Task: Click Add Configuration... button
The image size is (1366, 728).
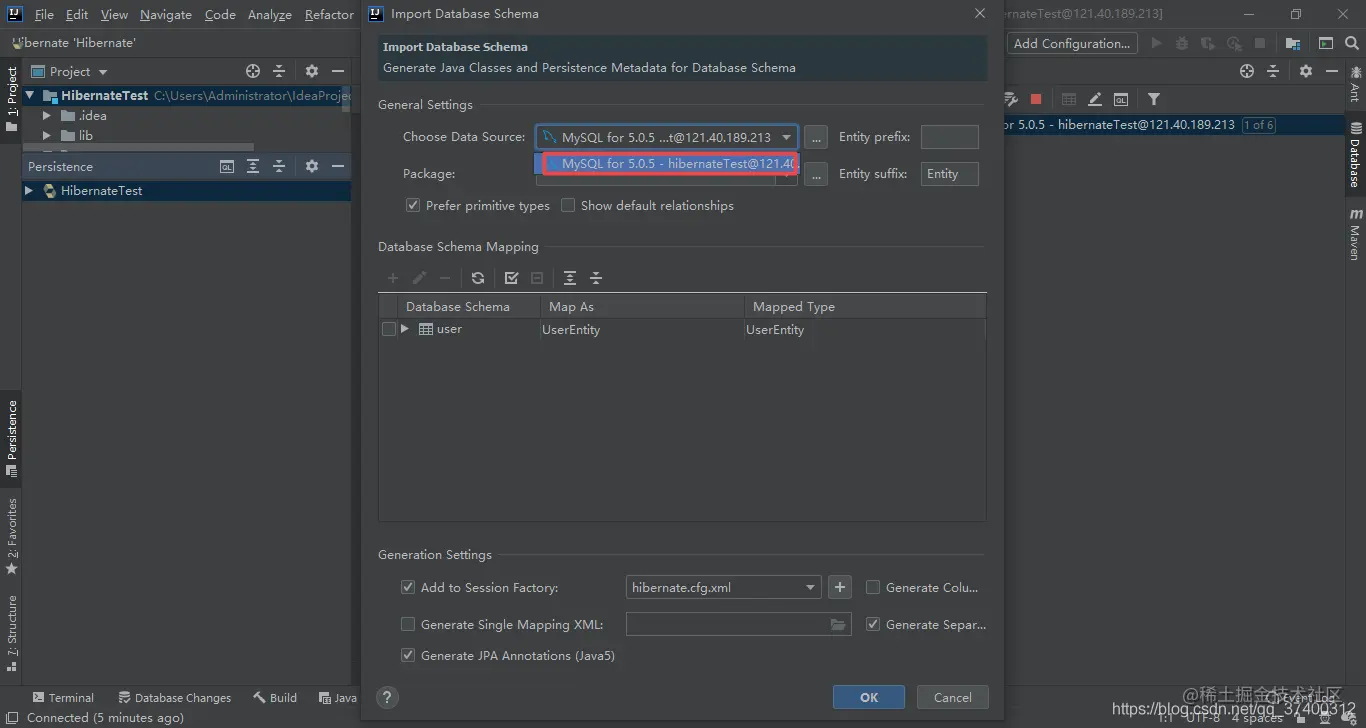Action: [x=1071, y=43]
